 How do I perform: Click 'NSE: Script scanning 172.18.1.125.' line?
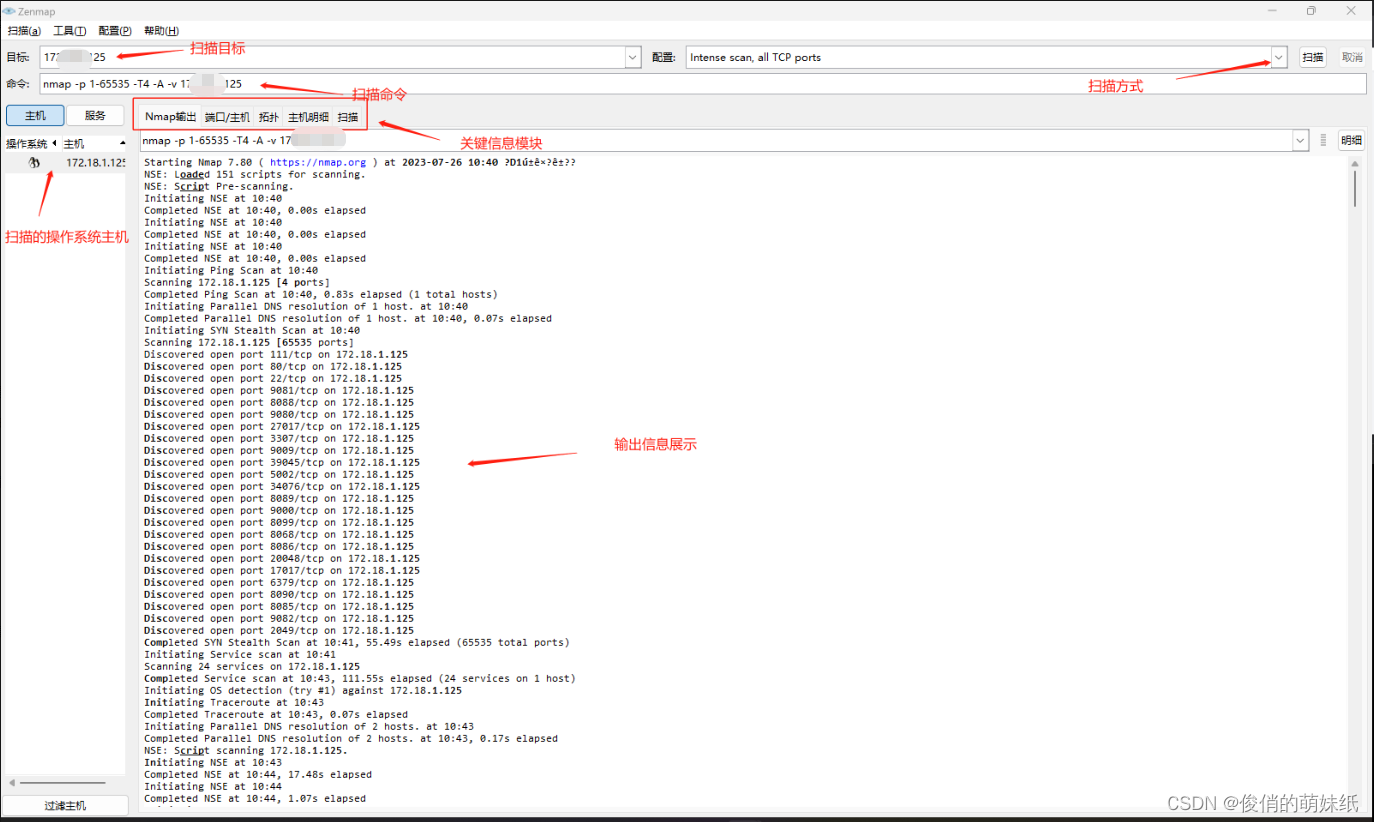246,750
